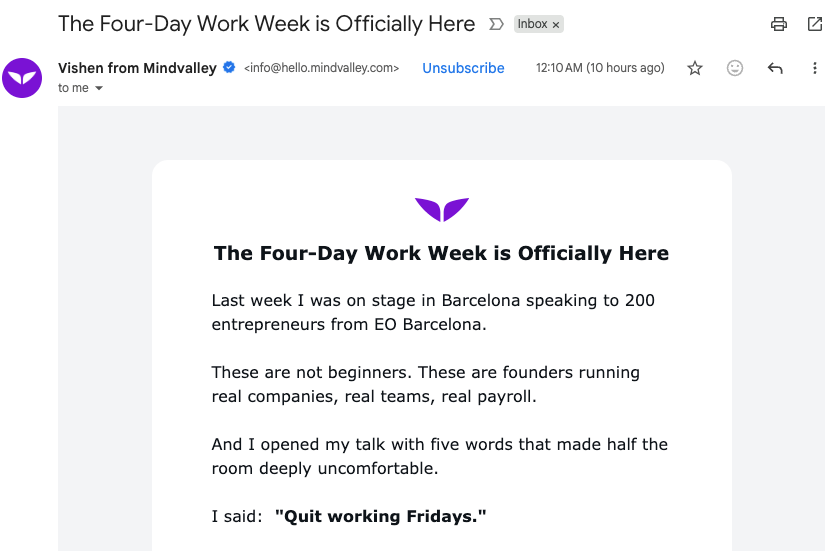Click the bold "Quit working Fridays." text
The image size is (837, 551).
pyautogui.click(x=381, y=516)
